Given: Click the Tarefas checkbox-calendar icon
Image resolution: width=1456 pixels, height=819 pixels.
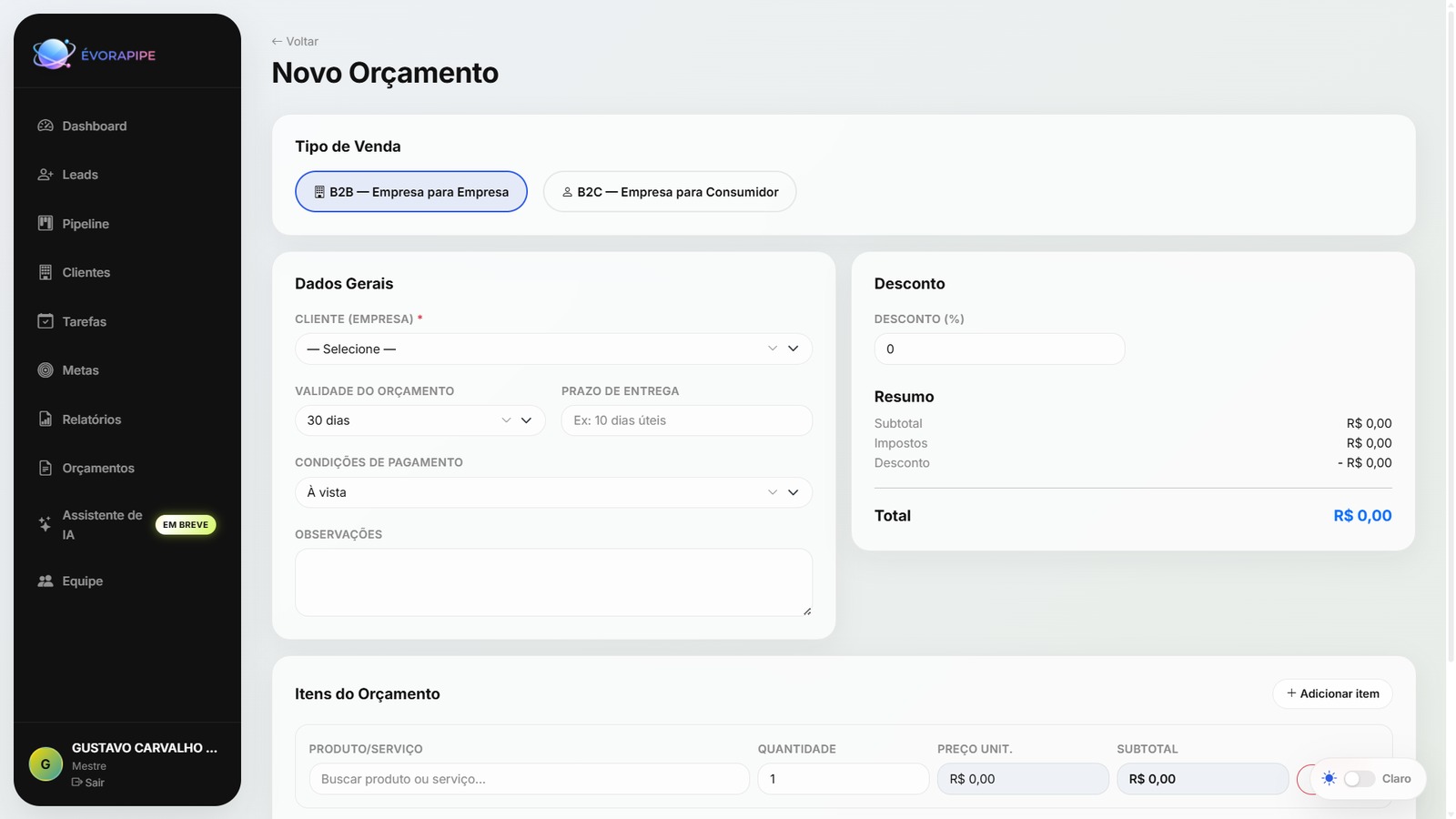Looking at the screenshot, I should click(x=45, y=321).
